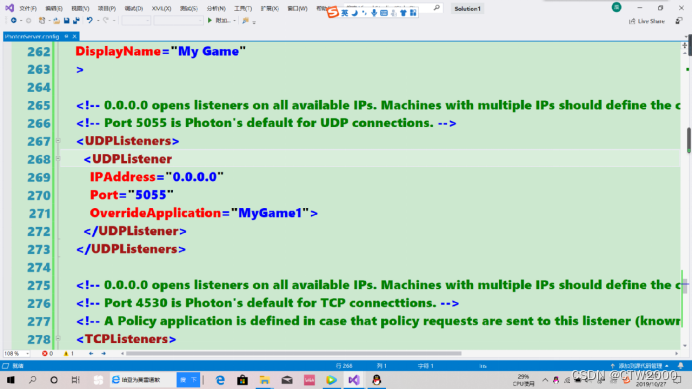Click the yellow warning count indicator

[69, 353]
